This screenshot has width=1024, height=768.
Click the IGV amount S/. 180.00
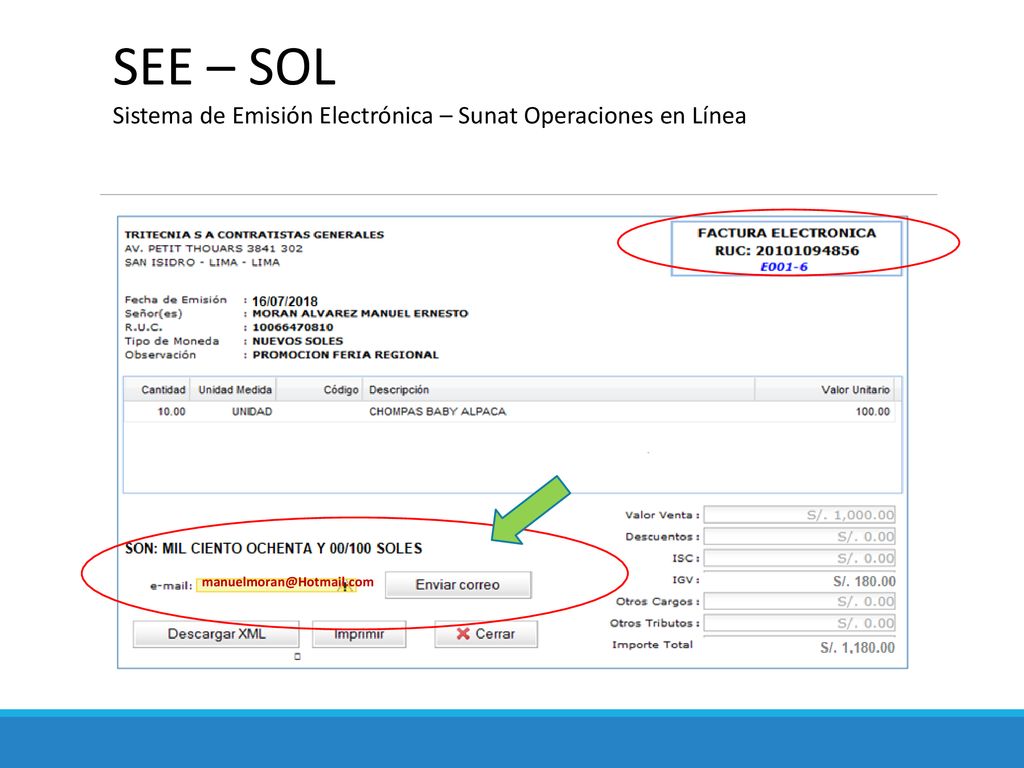[x=864, y=581]
